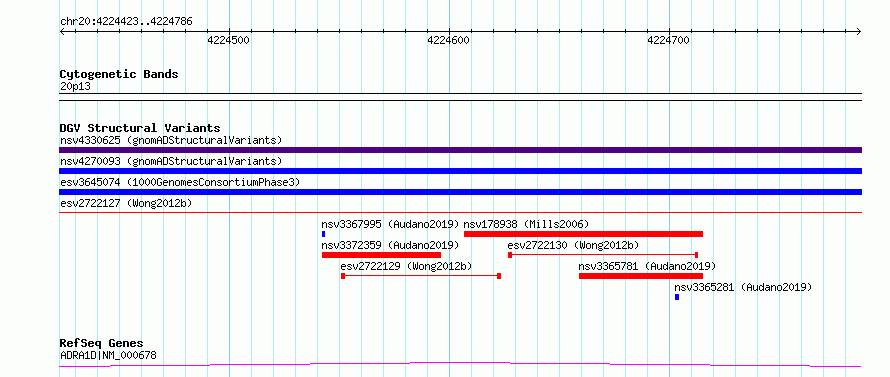Click the small blue nsv3365281 marker
890x377 pixels.
(677, 297)
